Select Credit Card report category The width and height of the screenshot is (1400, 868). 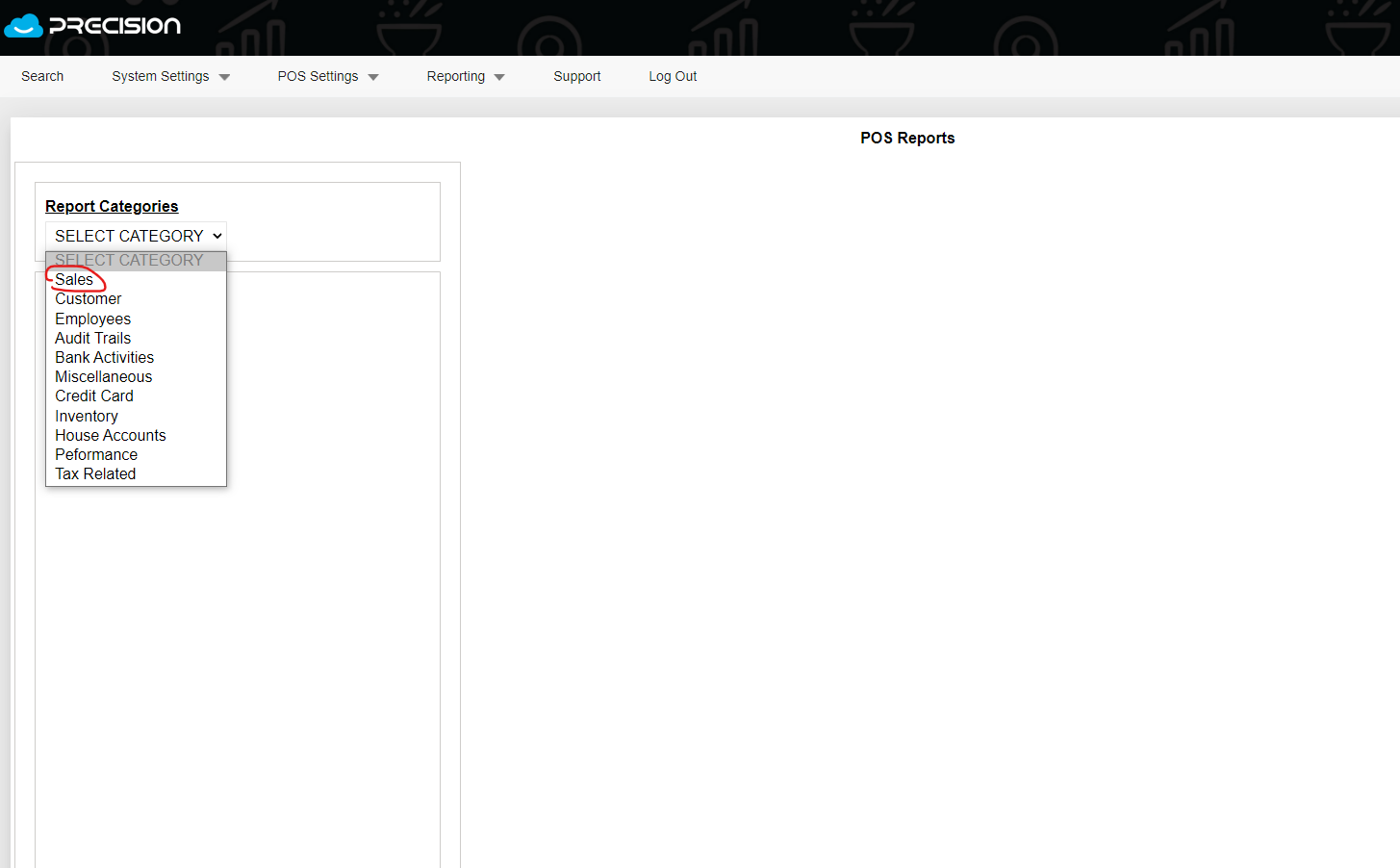(136, 396)
